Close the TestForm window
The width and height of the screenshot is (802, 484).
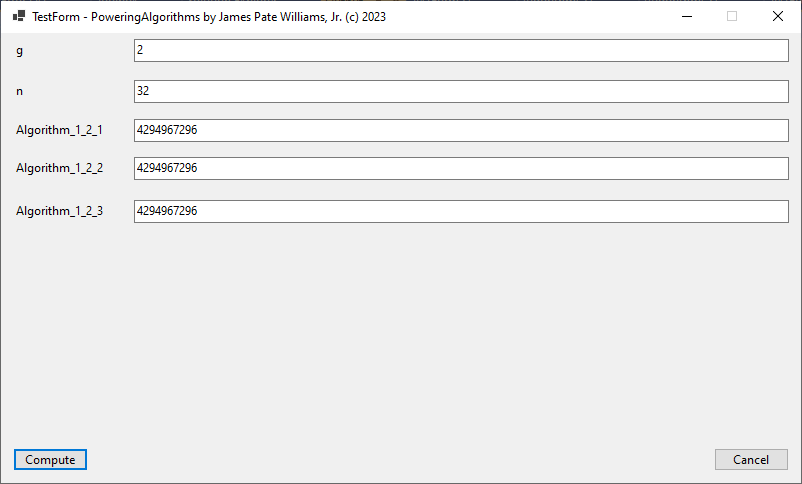pyautogui.click(x=778, y=16)
